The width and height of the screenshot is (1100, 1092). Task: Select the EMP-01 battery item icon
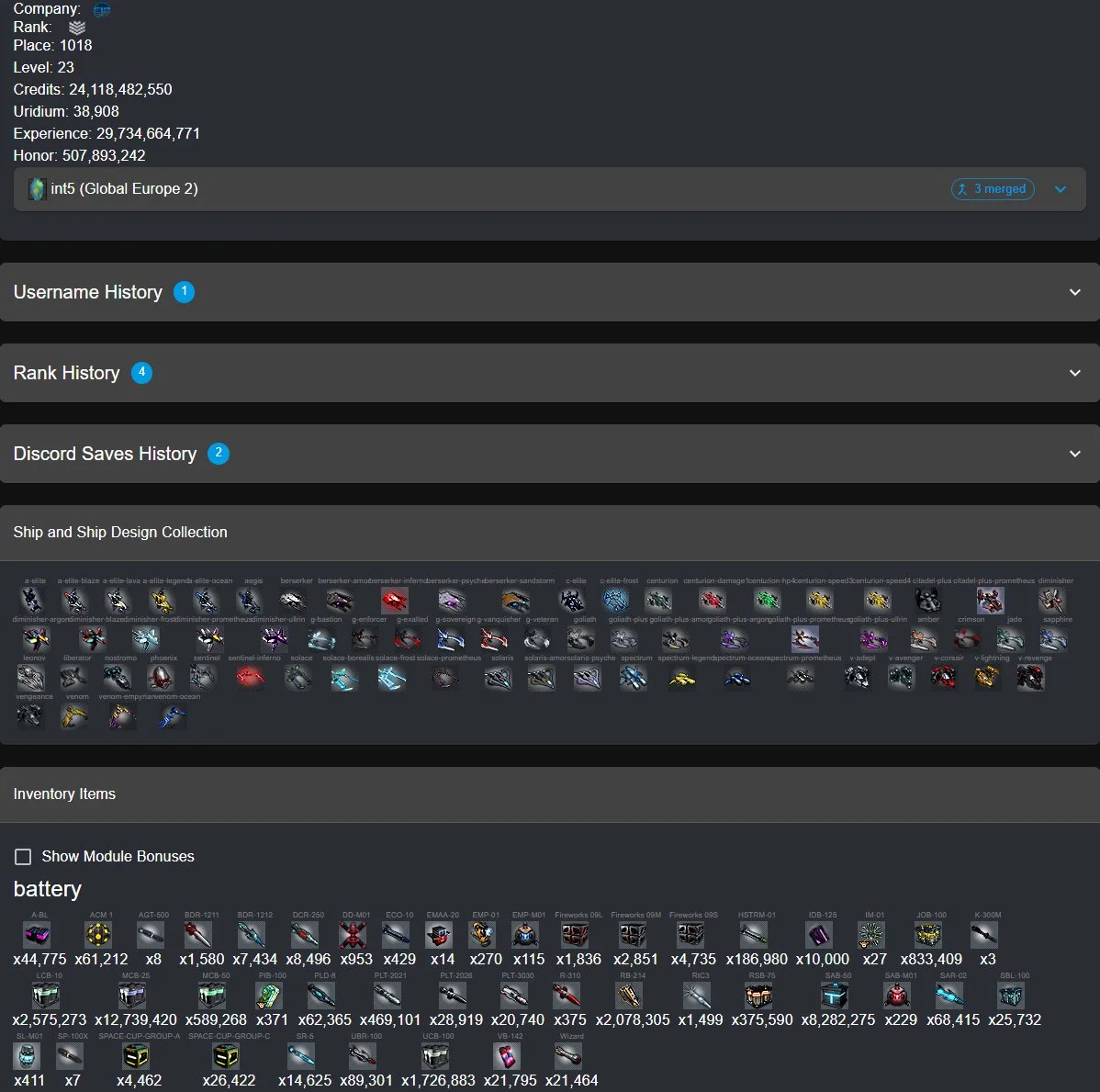click(x=483, y=935)
